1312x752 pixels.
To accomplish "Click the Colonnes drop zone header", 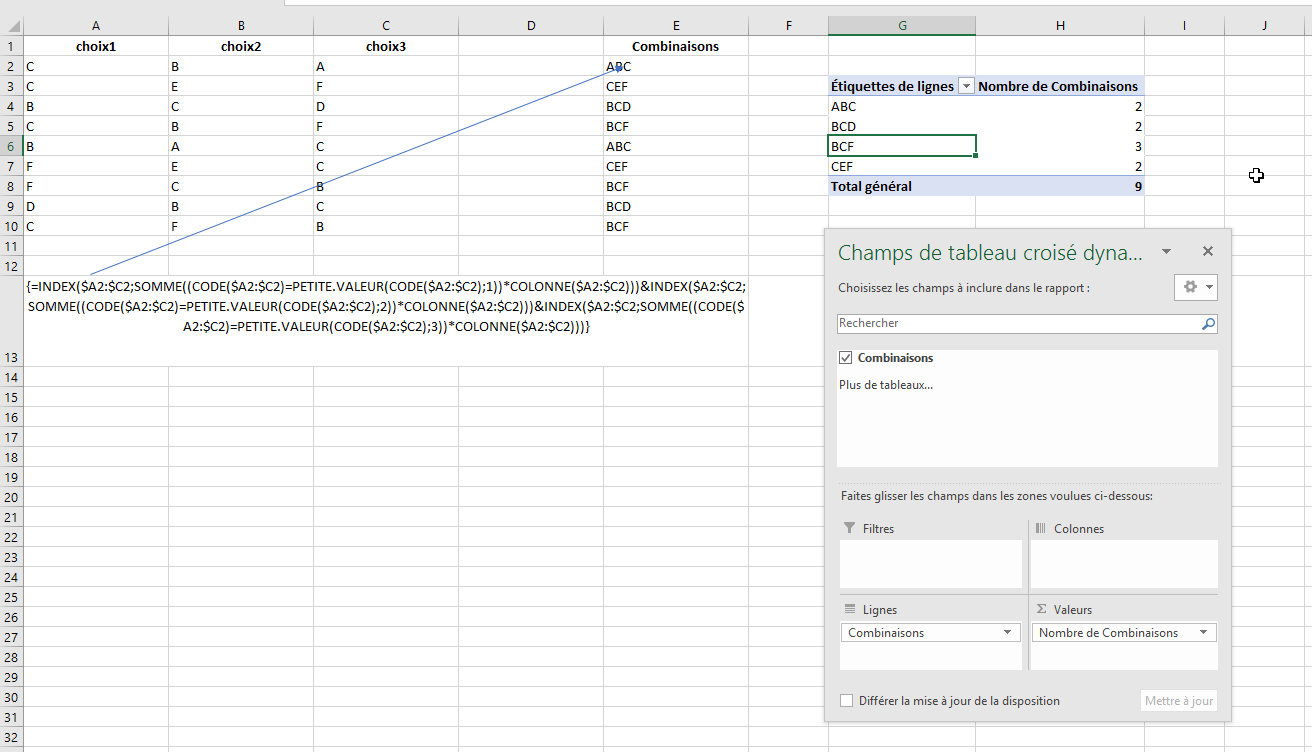I will (x=1069, y=528).
